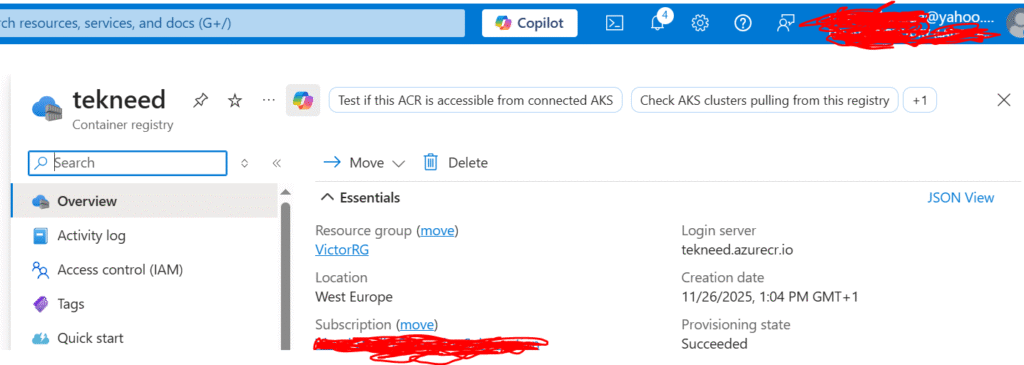Click the top search resources bar
Image resolution: width=1024 pixels, height=365 pixels.
click(x=232, y=24)
